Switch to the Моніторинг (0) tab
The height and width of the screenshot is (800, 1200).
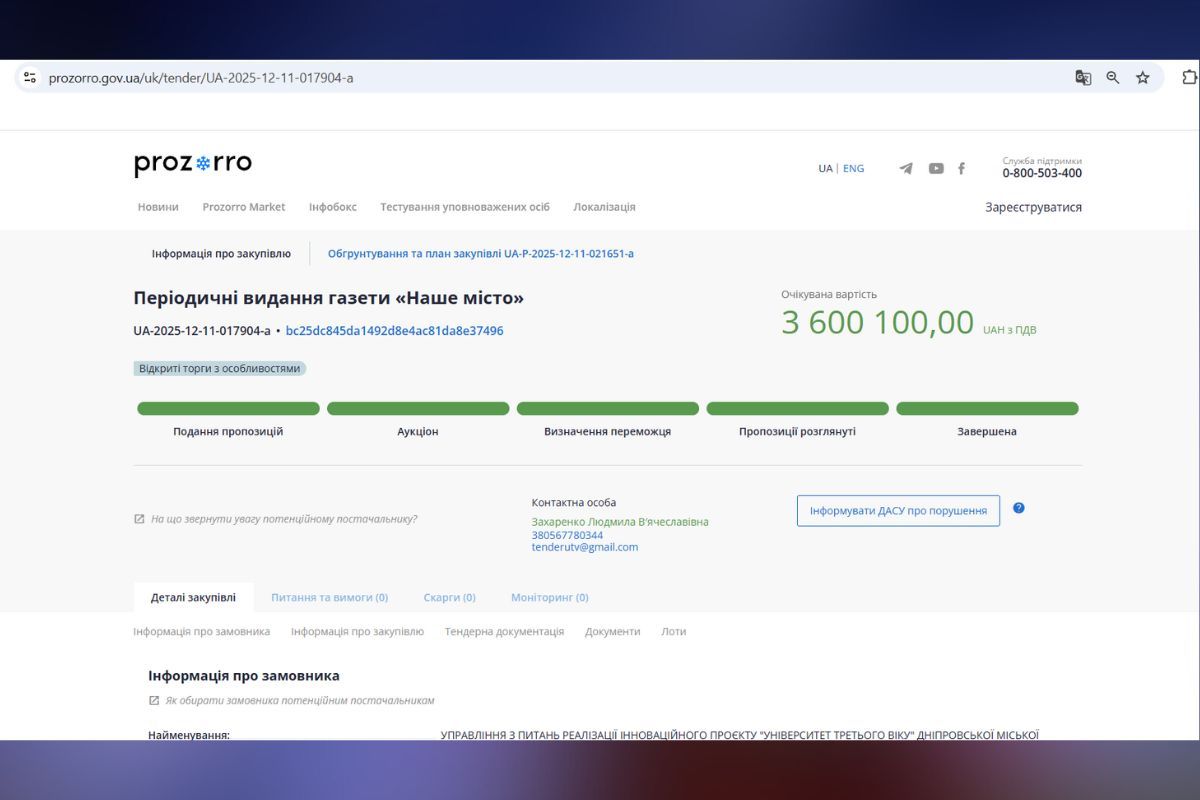(551, 596)
